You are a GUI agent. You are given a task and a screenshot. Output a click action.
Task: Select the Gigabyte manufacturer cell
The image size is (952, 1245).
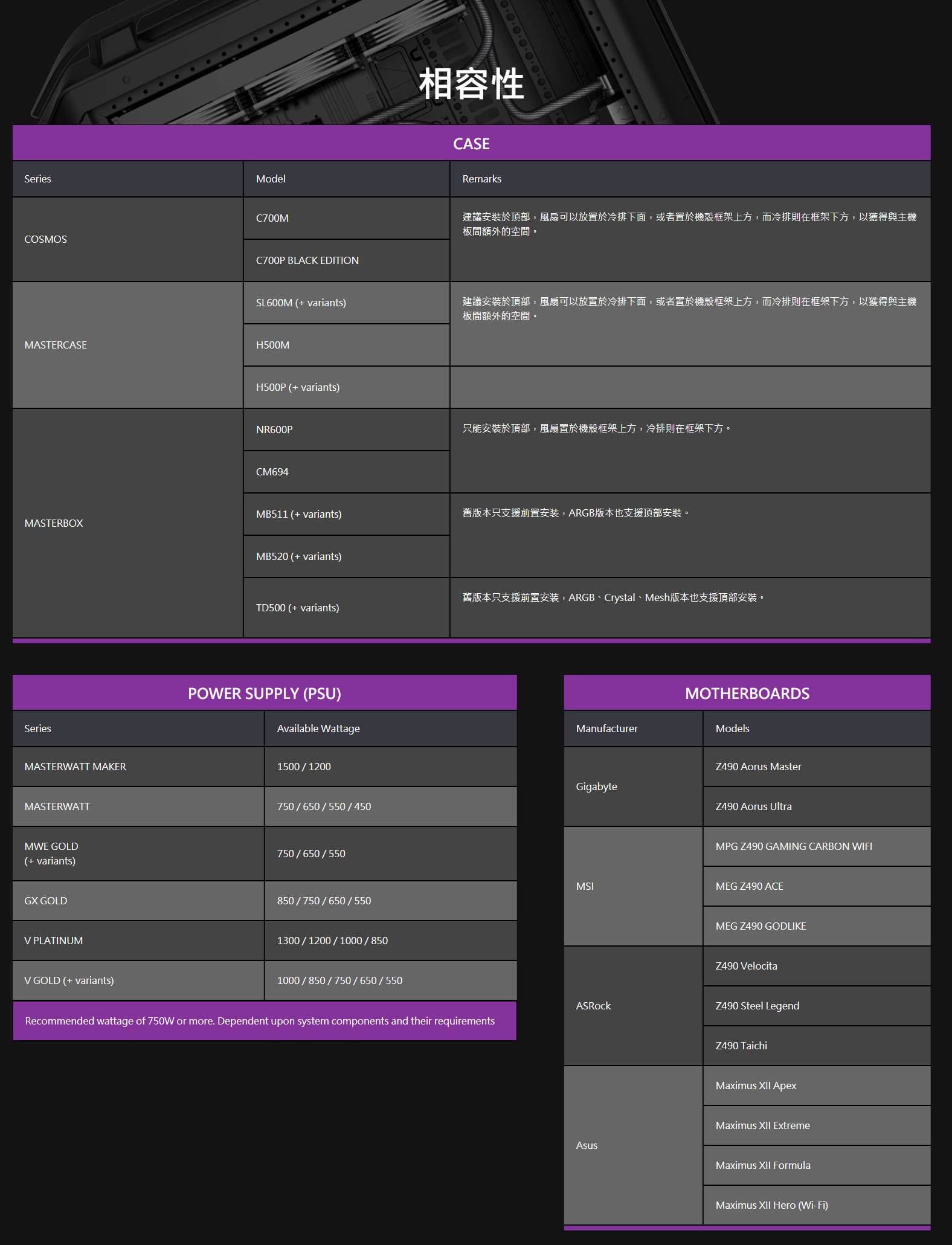[633, 787]
